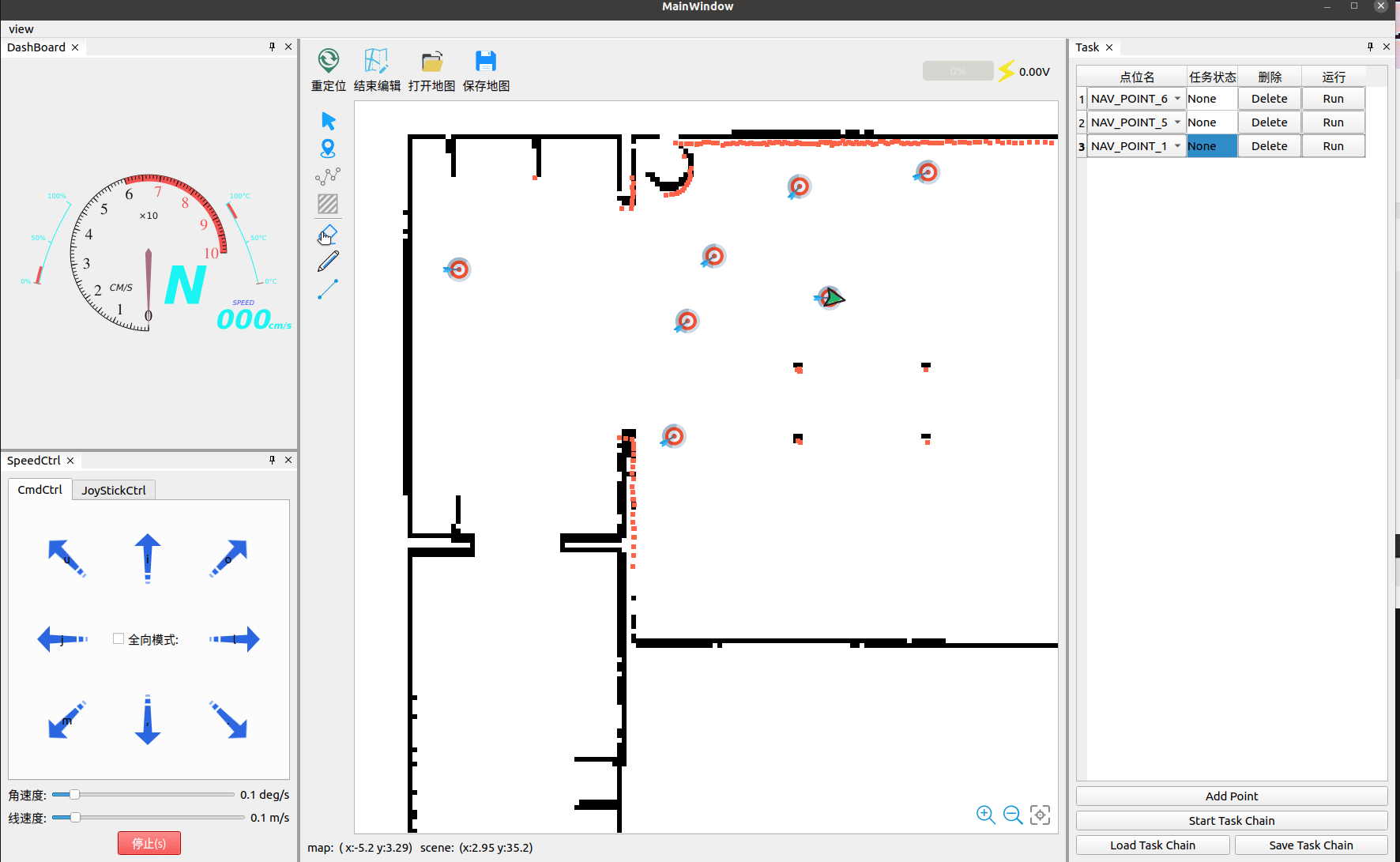Open the NAV_POINT_5 dropdown
This screenshot has height=862, width=1400.
(x=1176, y=122)
